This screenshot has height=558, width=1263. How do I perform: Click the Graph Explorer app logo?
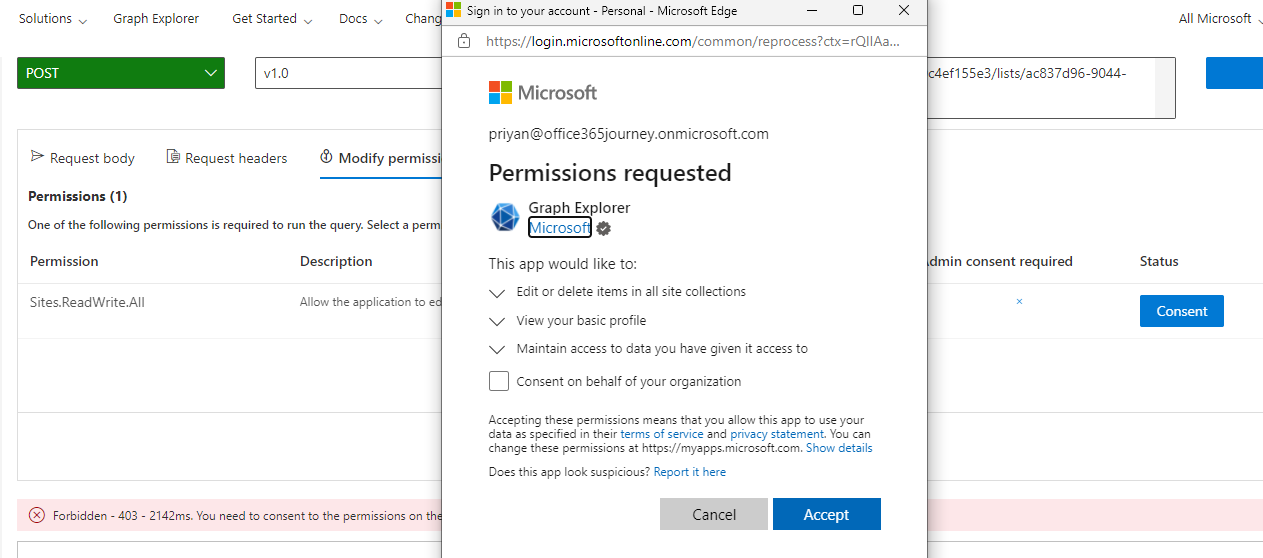tap(505, 217)
